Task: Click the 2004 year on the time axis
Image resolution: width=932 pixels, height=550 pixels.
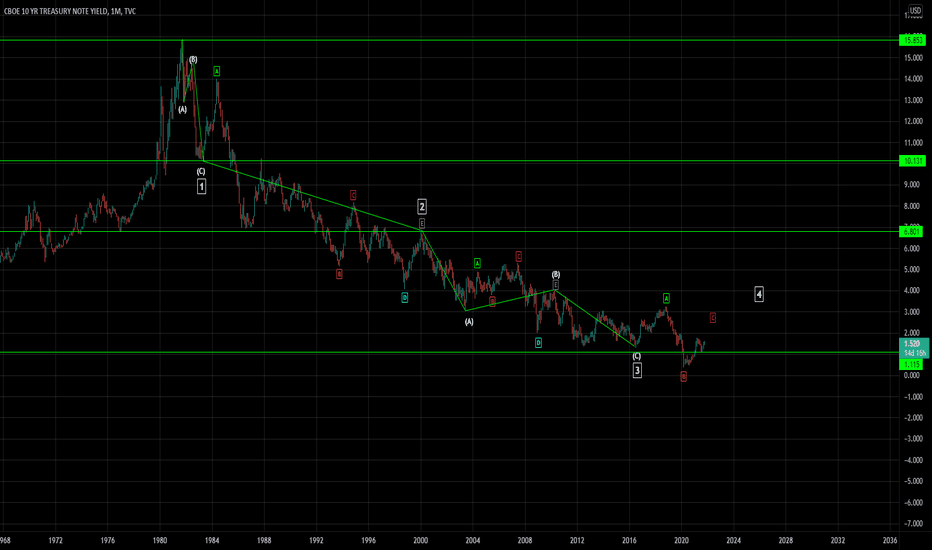Action: [473, 540]
